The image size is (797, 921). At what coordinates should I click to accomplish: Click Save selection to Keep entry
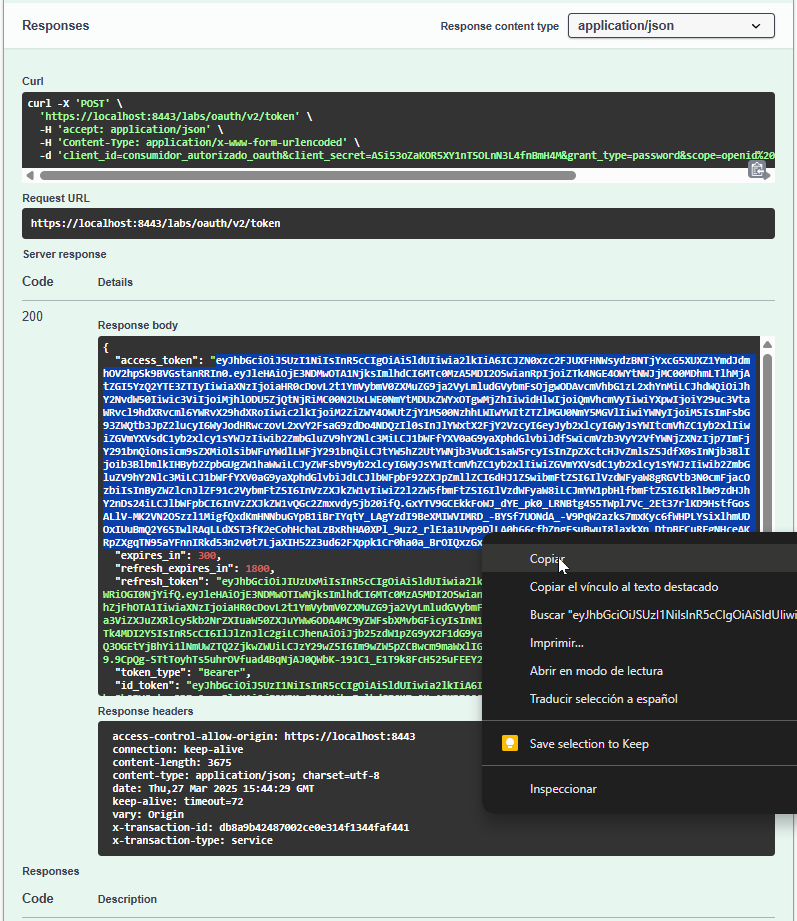640,744
